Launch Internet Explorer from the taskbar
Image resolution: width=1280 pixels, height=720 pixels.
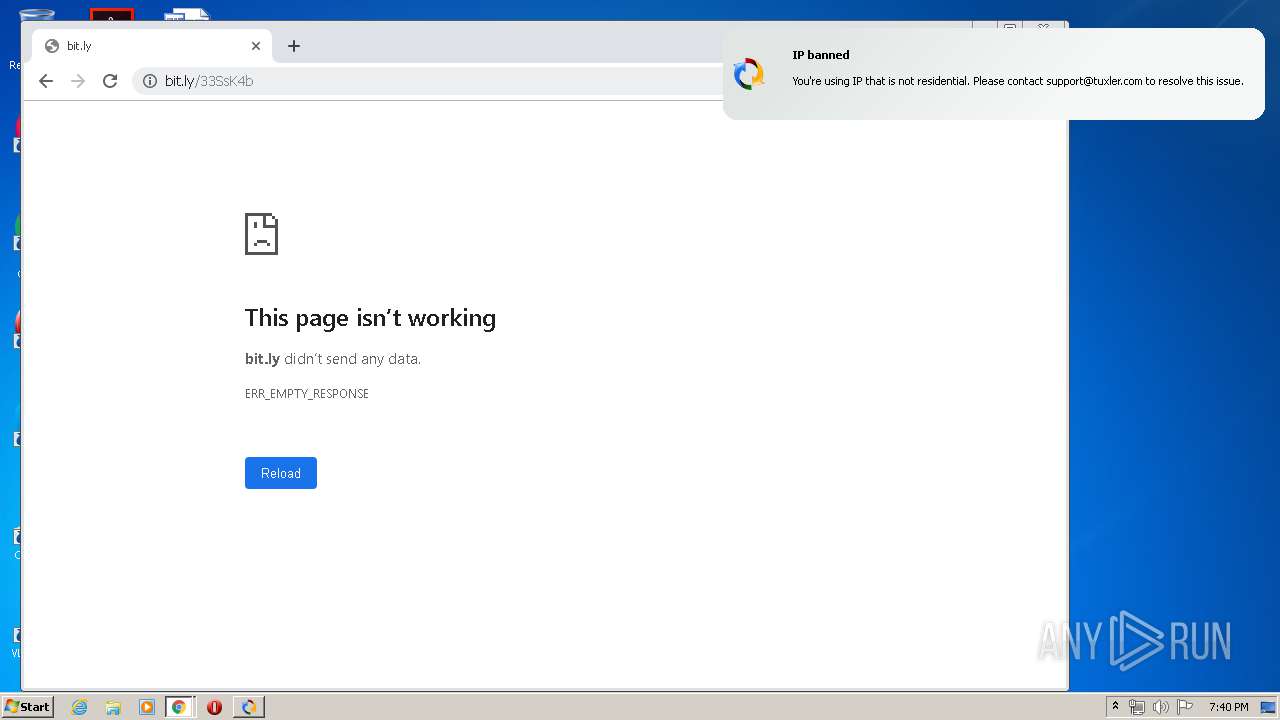(80, 707)
